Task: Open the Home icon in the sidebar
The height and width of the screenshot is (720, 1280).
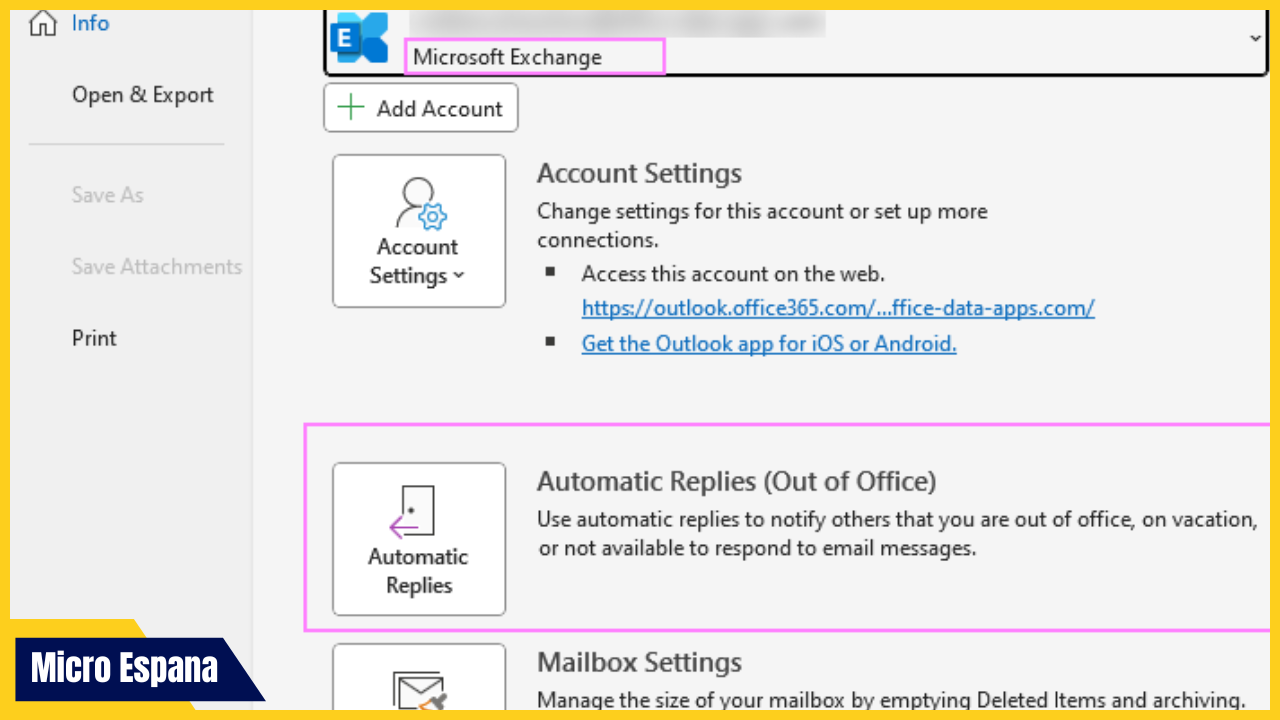Action: (x=40, y=22)
